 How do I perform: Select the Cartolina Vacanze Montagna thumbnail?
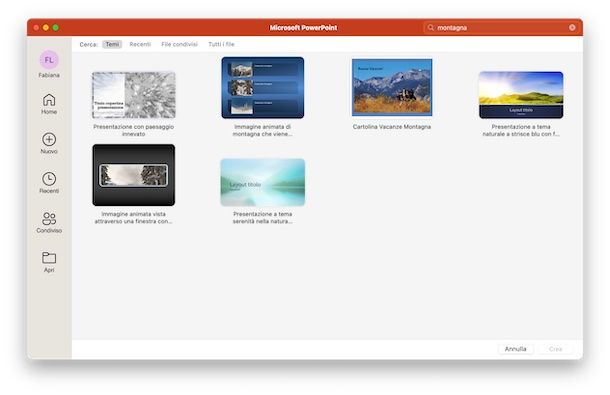coord(392,87)
